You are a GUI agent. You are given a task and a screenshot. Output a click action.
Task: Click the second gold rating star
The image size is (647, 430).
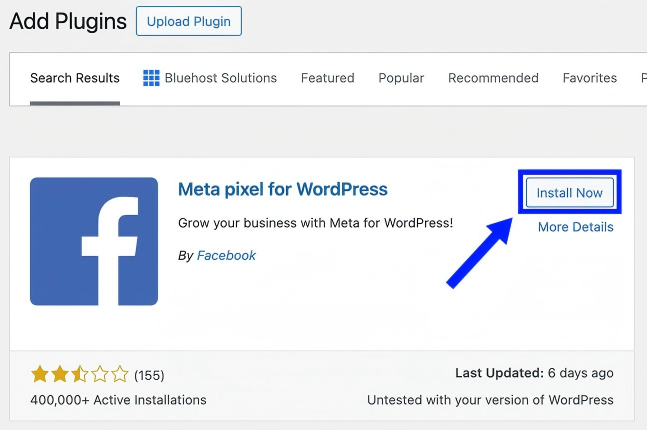[60, 375]
